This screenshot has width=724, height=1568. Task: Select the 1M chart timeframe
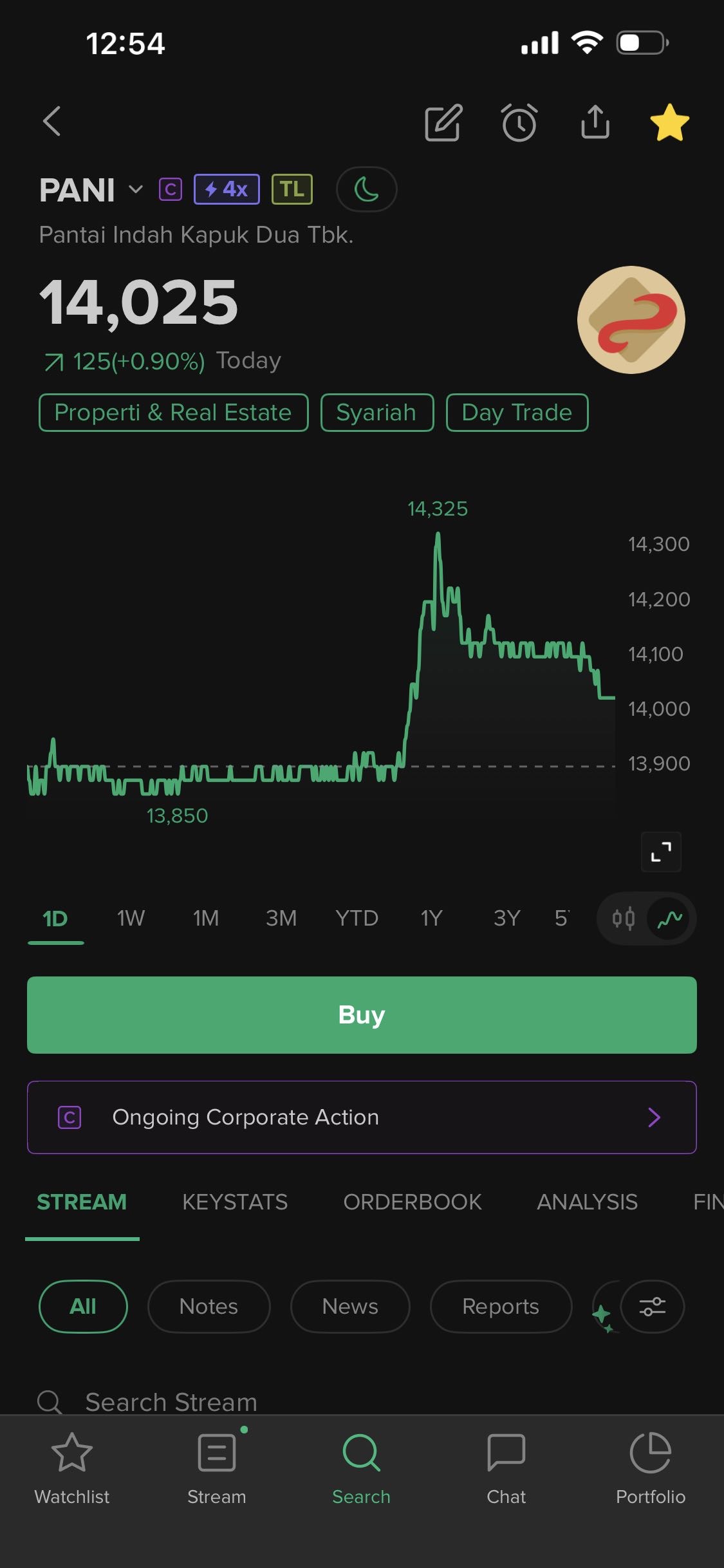(206, 919)
